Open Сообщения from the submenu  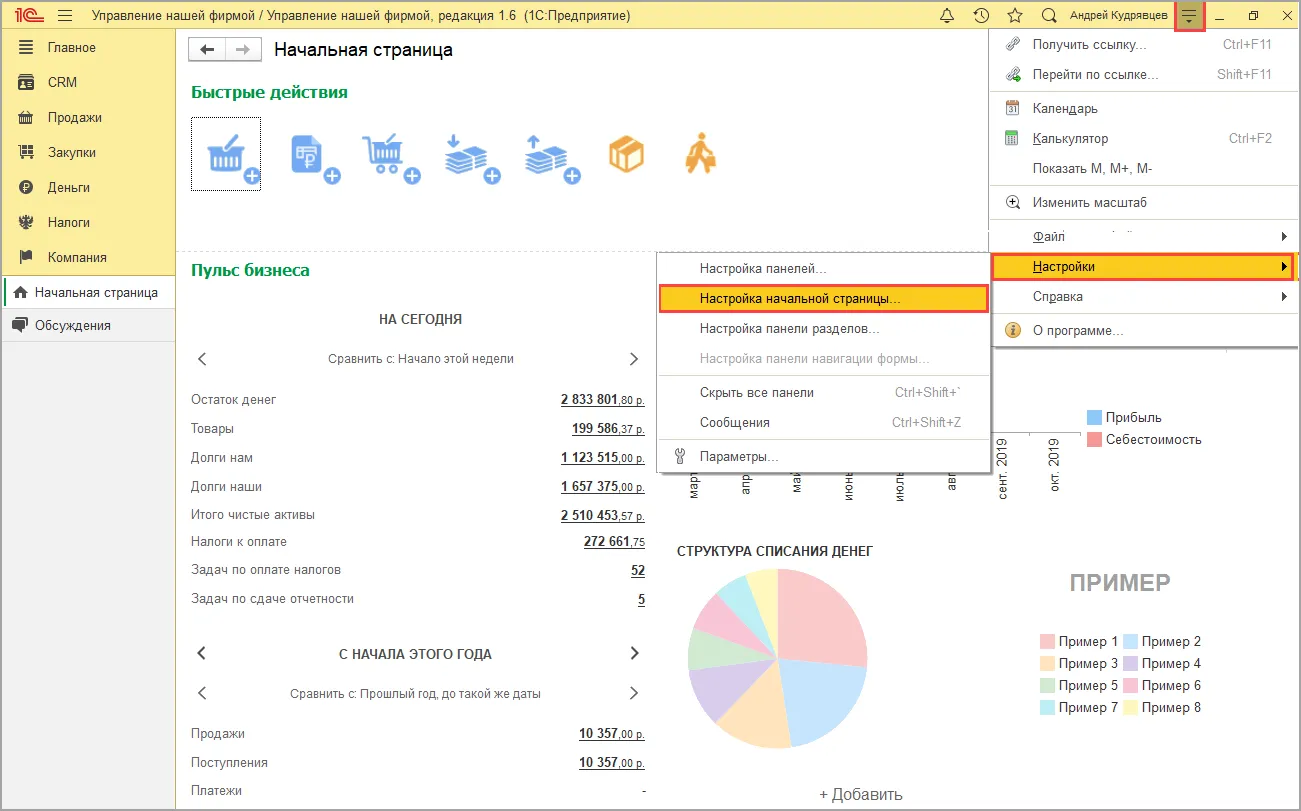823,422
